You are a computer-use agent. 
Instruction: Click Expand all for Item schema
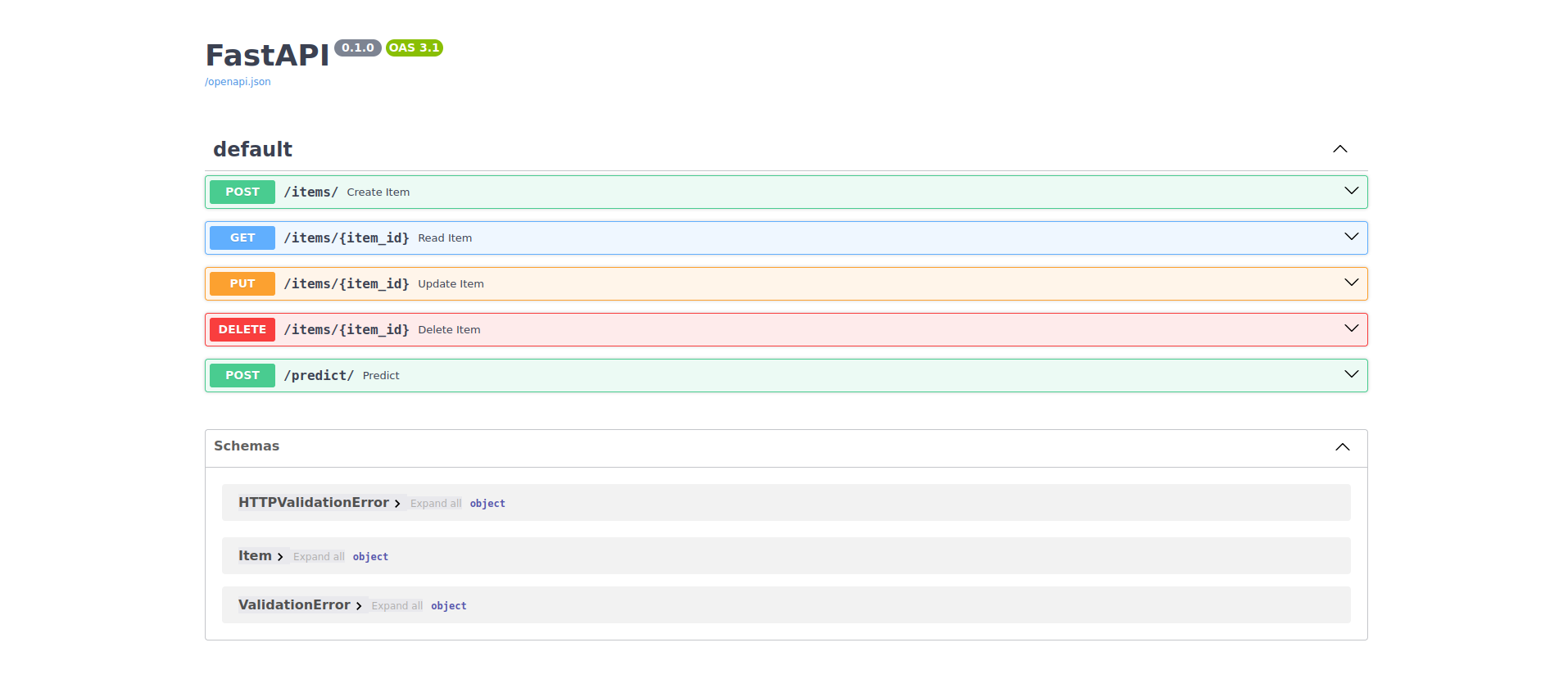point(319,557)
